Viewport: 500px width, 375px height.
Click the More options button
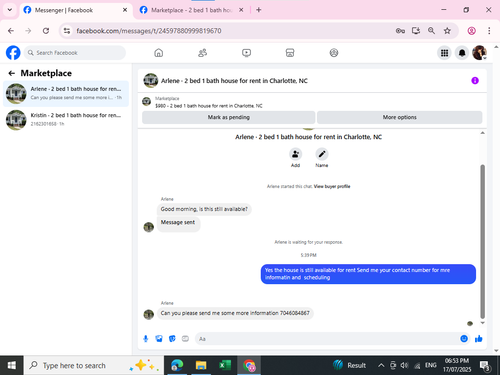point(400,117)
